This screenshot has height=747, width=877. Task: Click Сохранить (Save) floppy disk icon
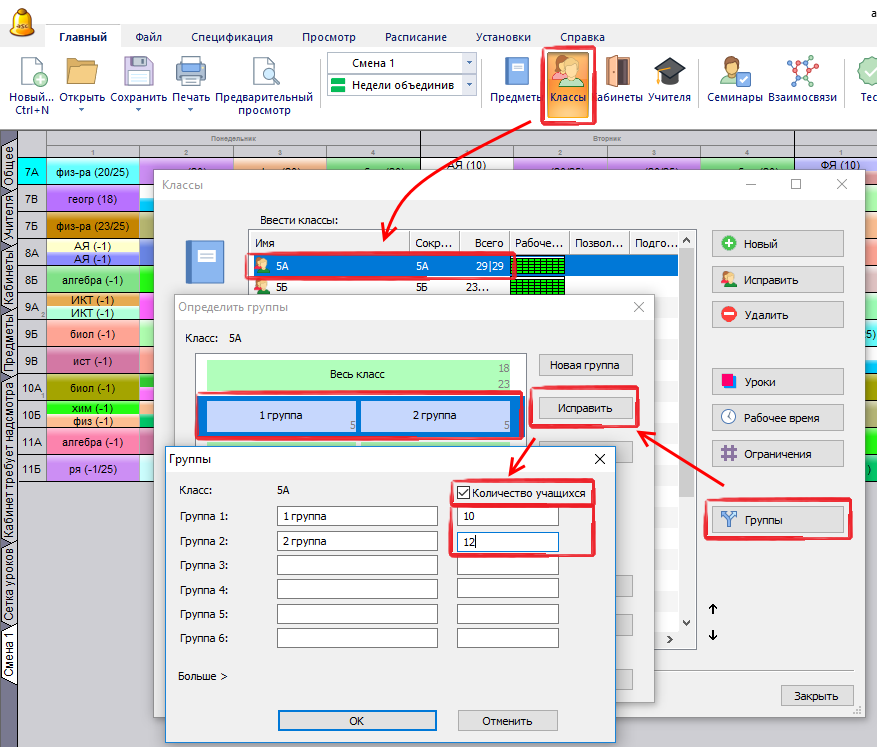(x=138, y=73)
